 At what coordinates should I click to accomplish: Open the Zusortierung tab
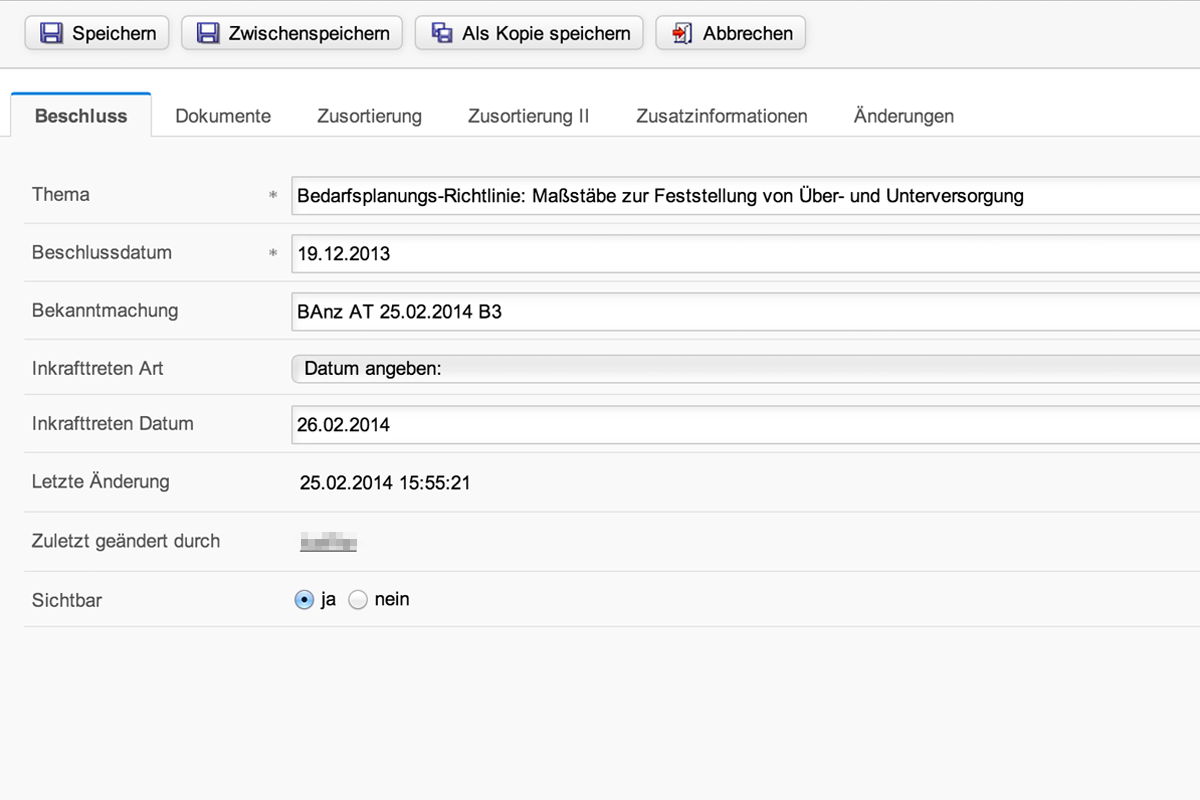tap(369, 116)
